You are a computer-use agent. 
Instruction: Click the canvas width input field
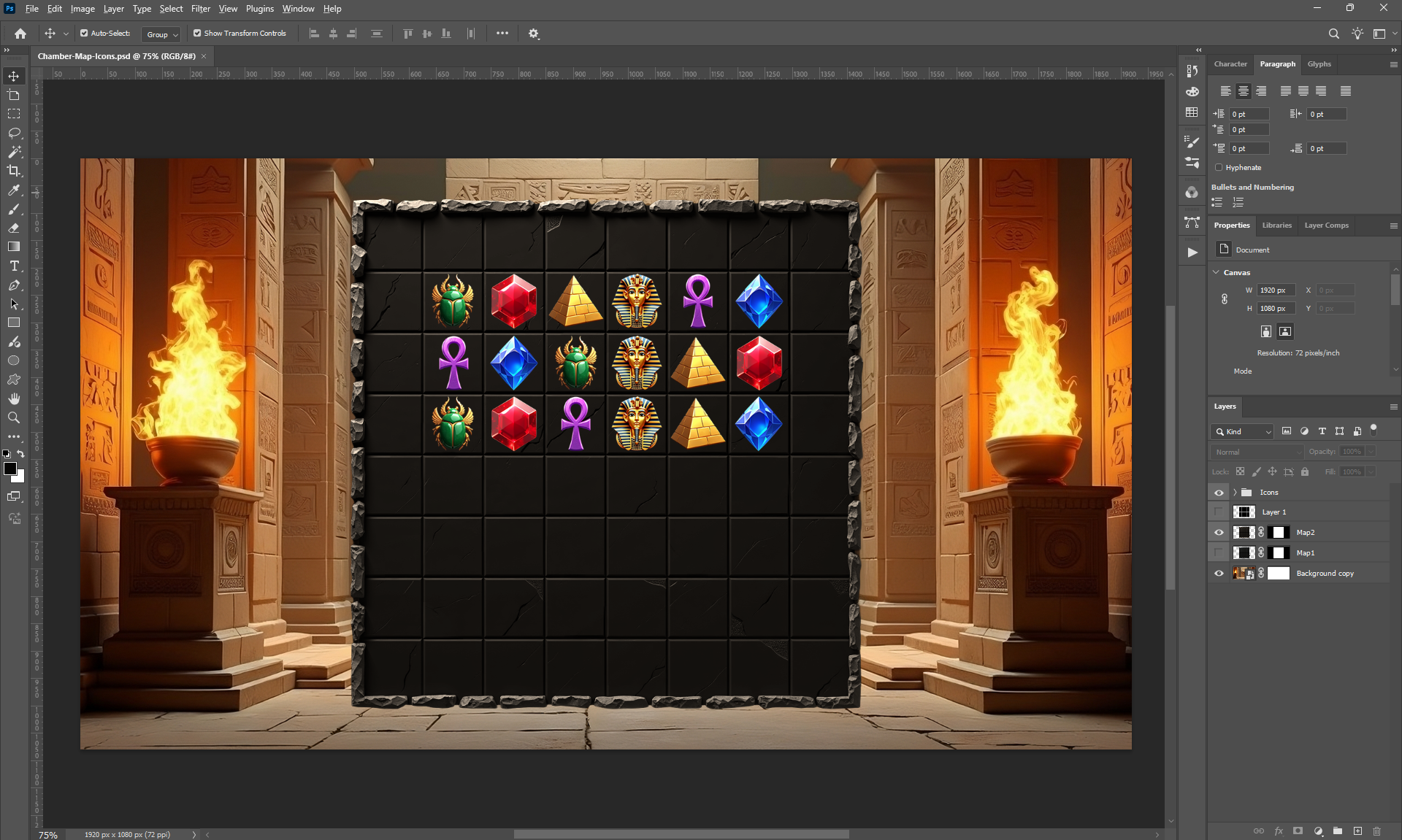(x=1275, y=290)
